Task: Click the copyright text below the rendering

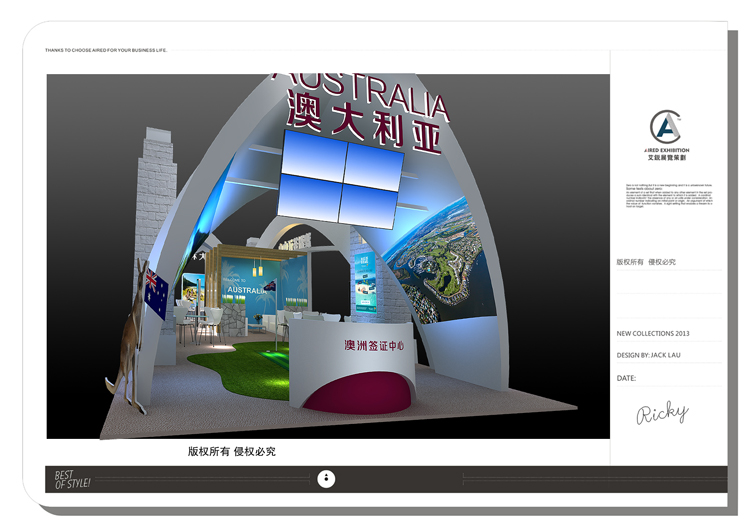Action: coord(231,451)
